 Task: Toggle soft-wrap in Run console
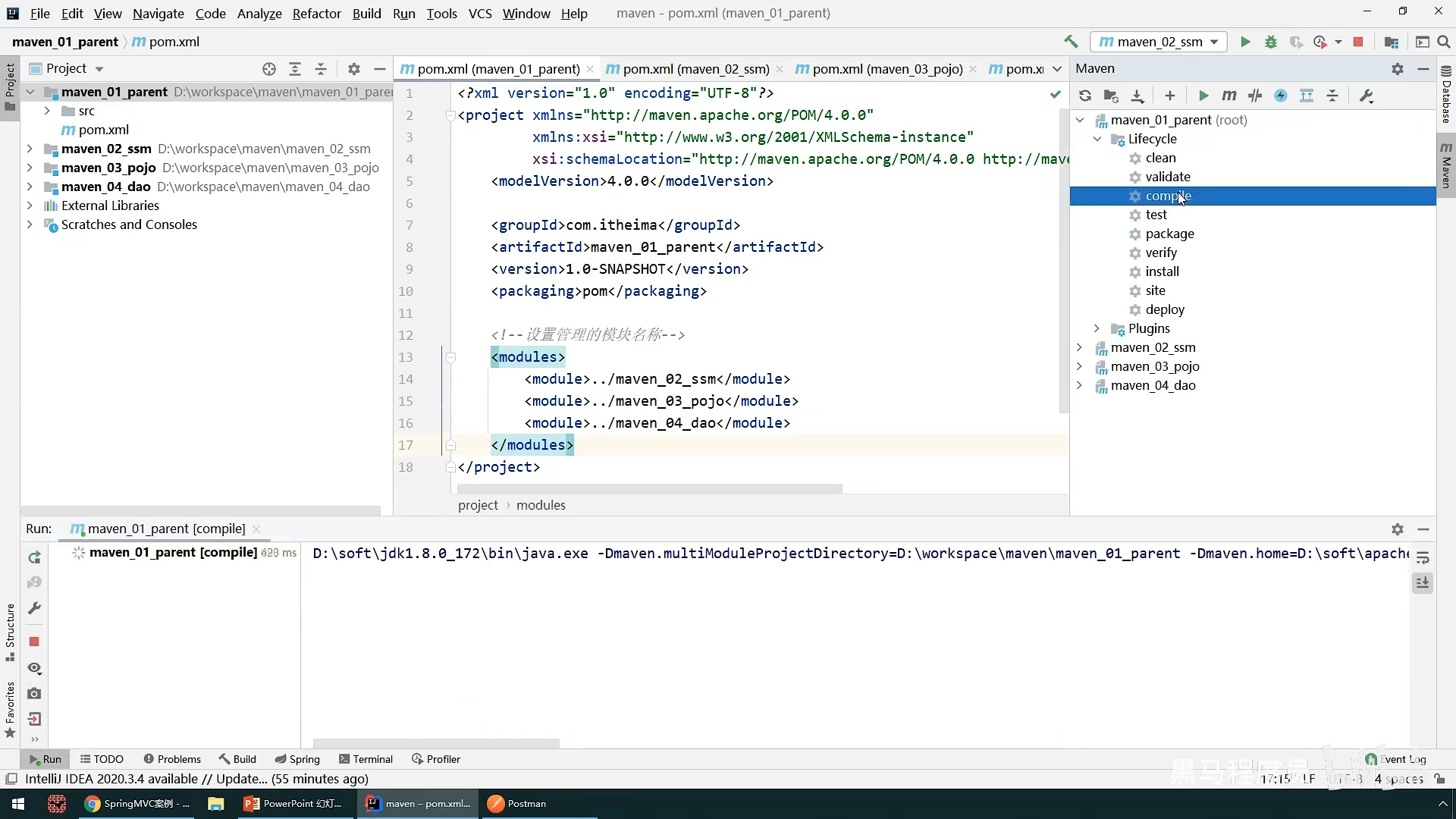tap(1423, 558)
